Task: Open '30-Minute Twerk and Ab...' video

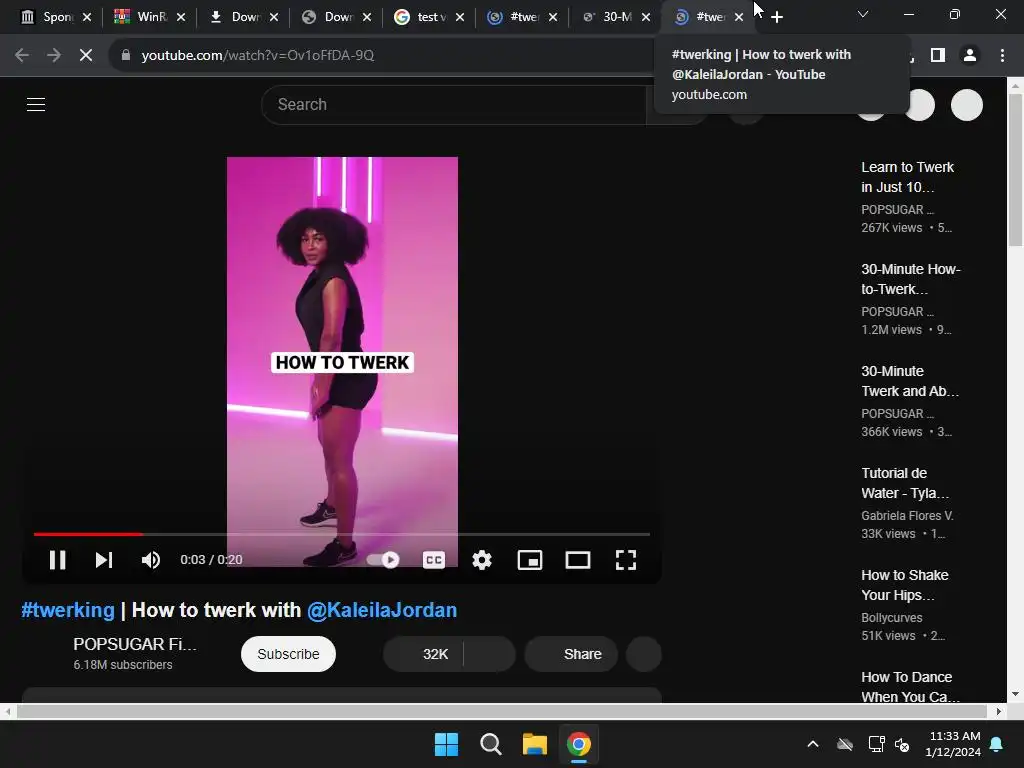Action: click(910, 381)
